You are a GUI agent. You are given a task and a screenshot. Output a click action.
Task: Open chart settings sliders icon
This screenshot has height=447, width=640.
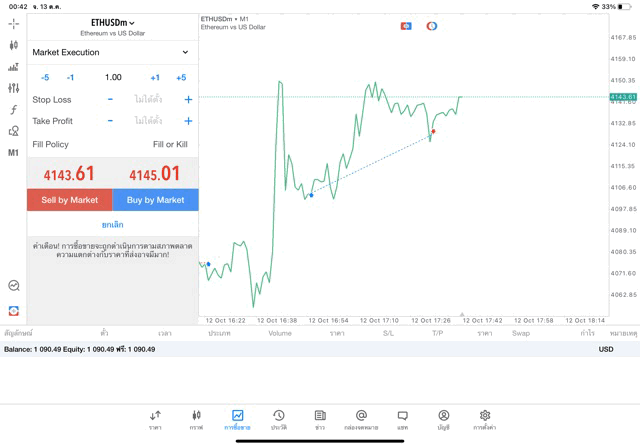pos(13,88)
